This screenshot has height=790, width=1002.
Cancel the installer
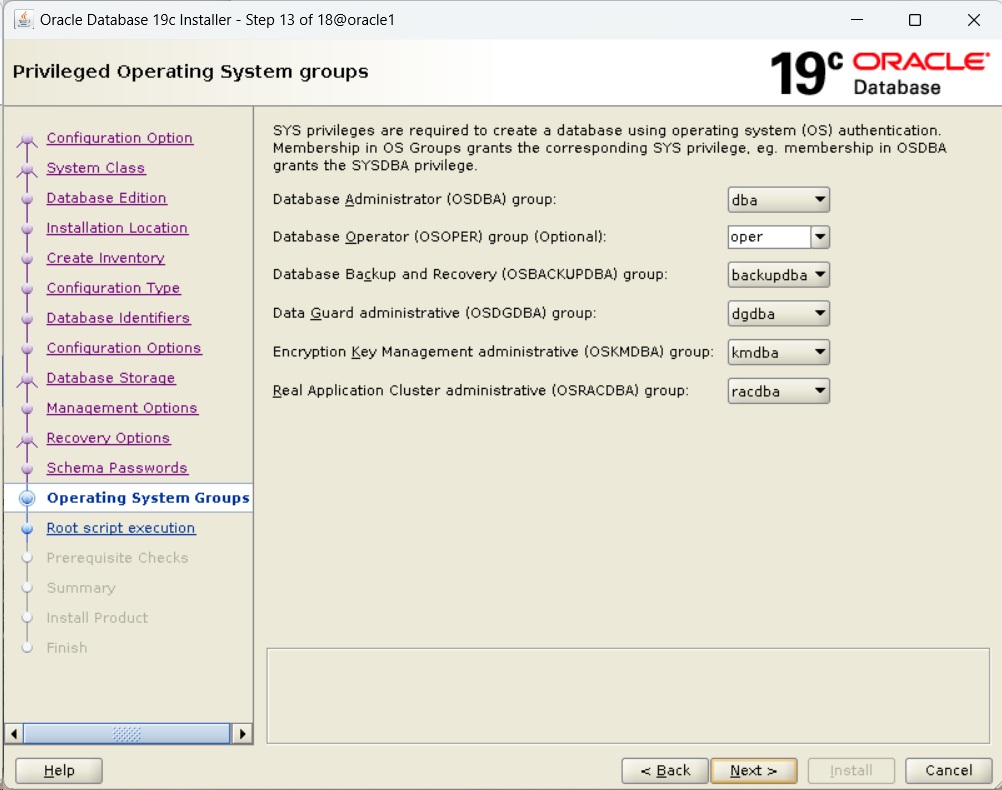(948, 771)
